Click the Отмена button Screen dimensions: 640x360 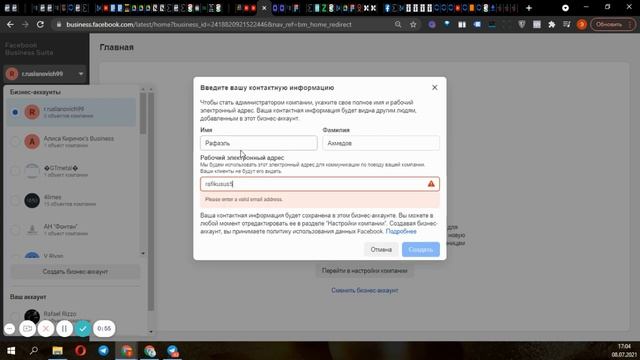coord(381,249)
